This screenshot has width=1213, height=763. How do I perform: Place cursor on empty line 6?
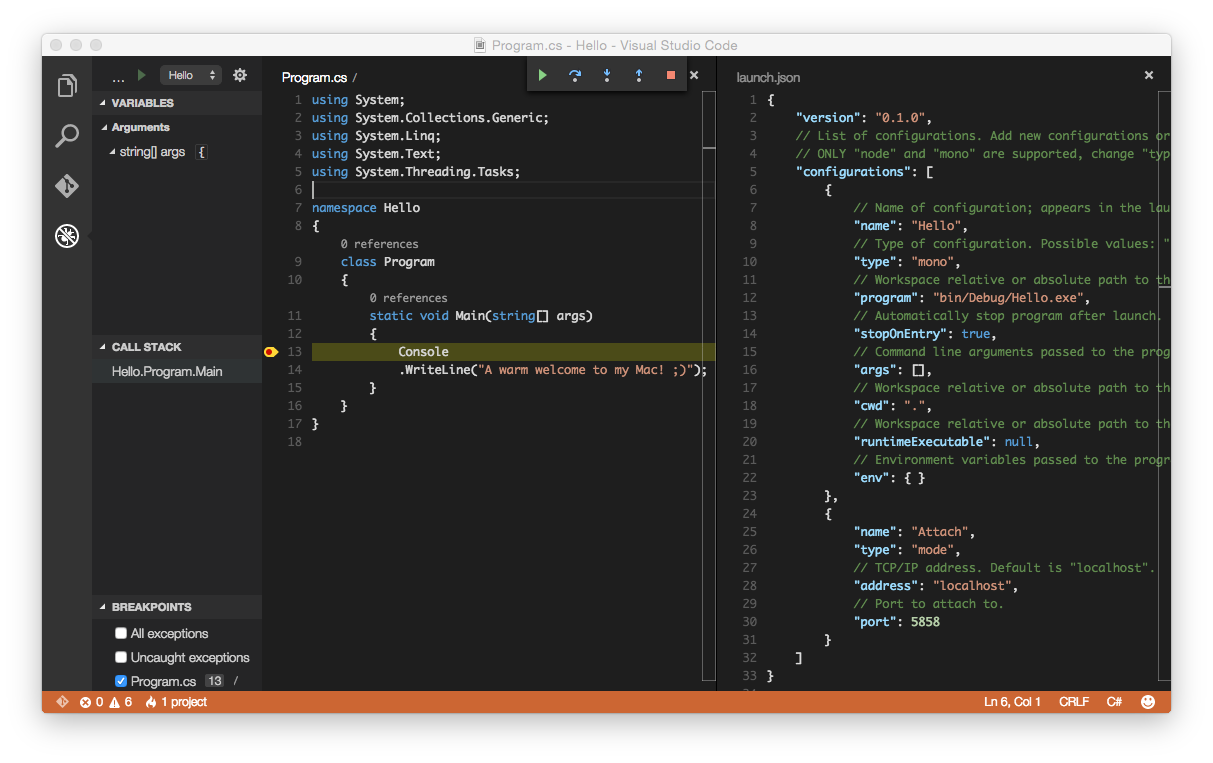tap(513, 190)
